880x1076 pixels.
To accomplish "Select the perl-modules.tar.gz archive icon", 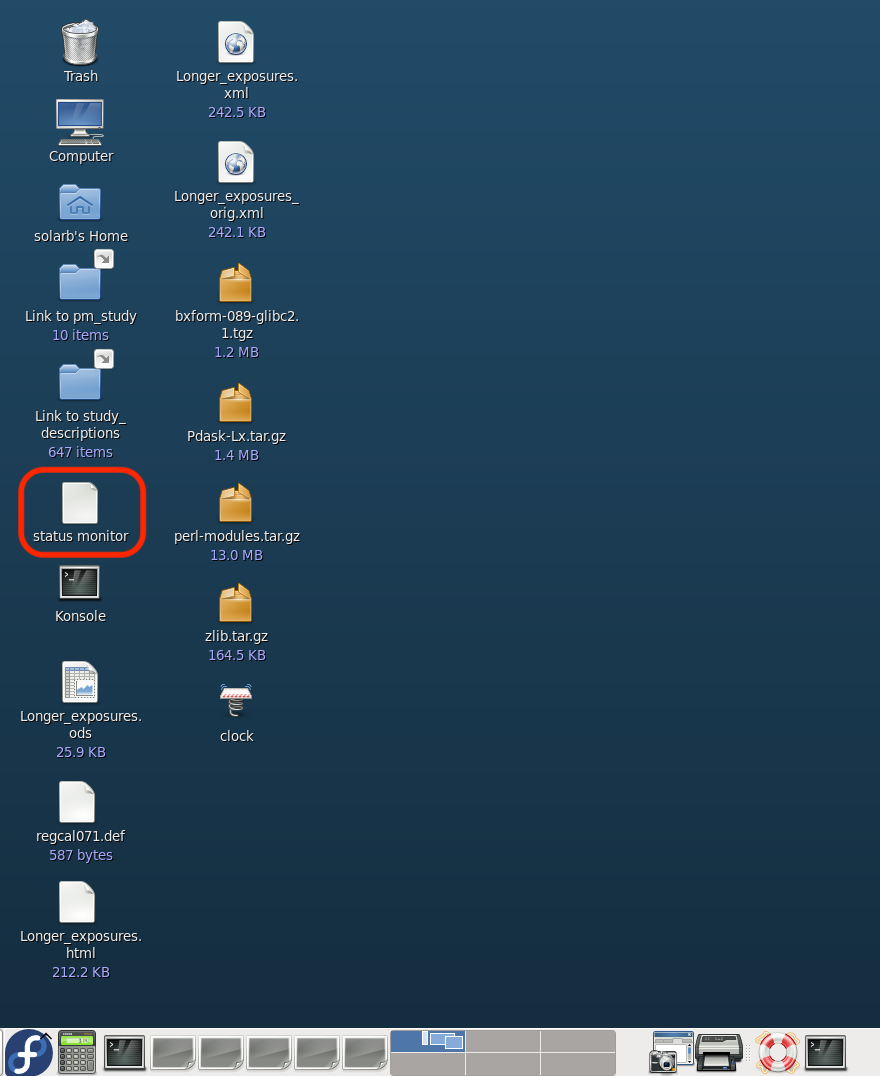I will [235, 504].
